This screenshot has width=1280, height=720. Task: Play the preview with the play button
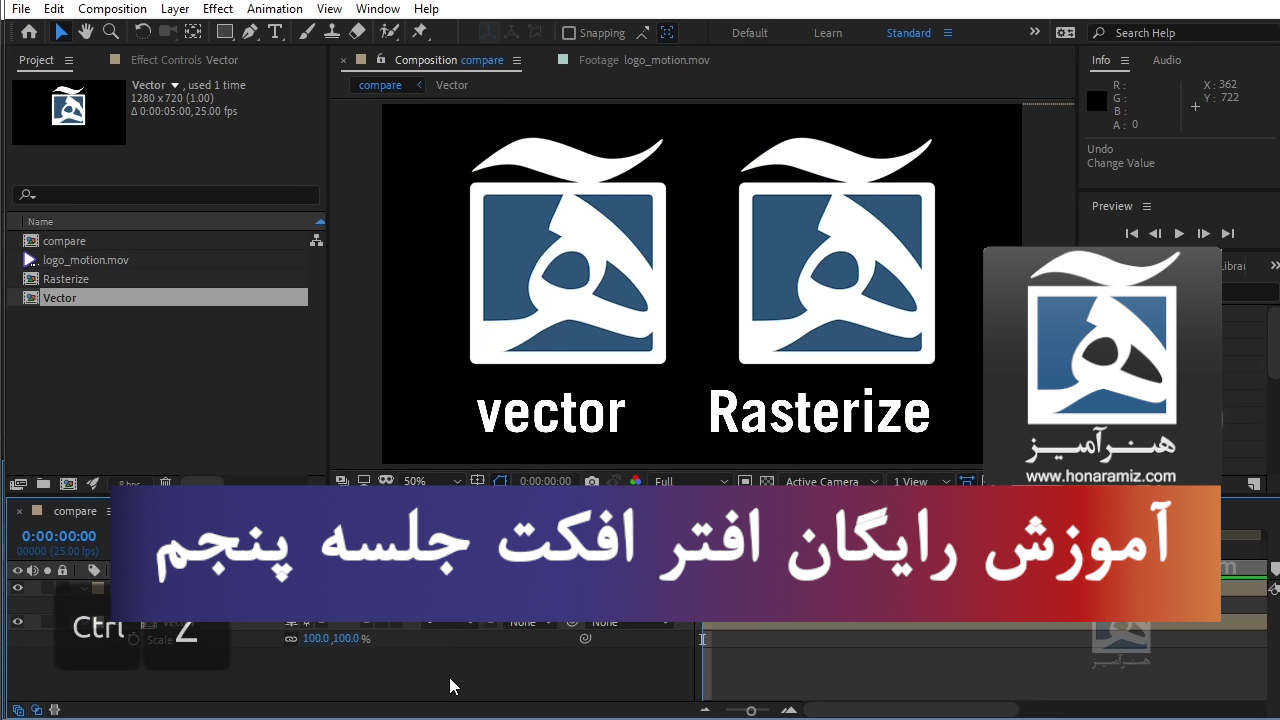(1179, 233)
